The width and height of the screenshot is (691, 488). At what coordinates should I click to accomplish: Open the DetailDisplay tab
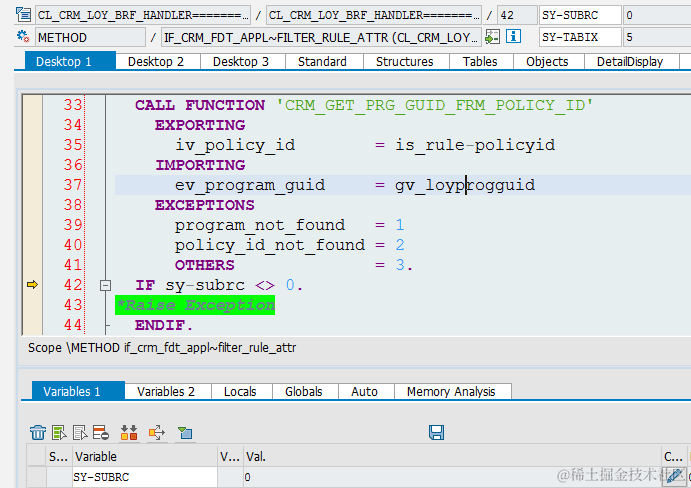pyautogui.click(x=630, y=61)
